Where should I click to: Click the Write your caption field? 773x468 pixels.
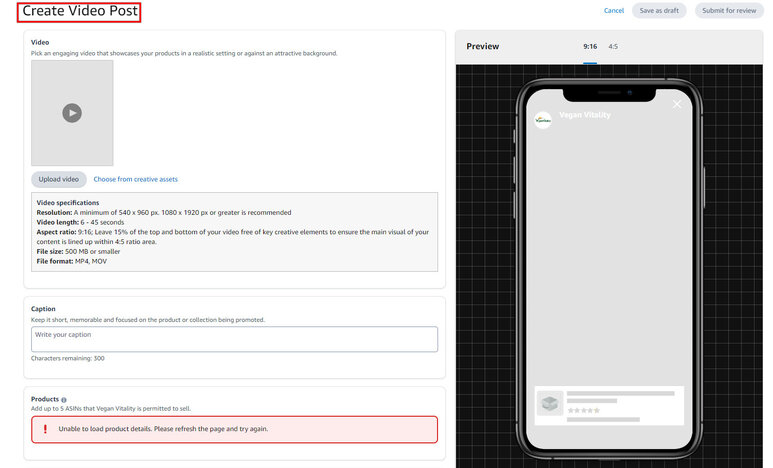pyautogui.click(x=234, y=339)
